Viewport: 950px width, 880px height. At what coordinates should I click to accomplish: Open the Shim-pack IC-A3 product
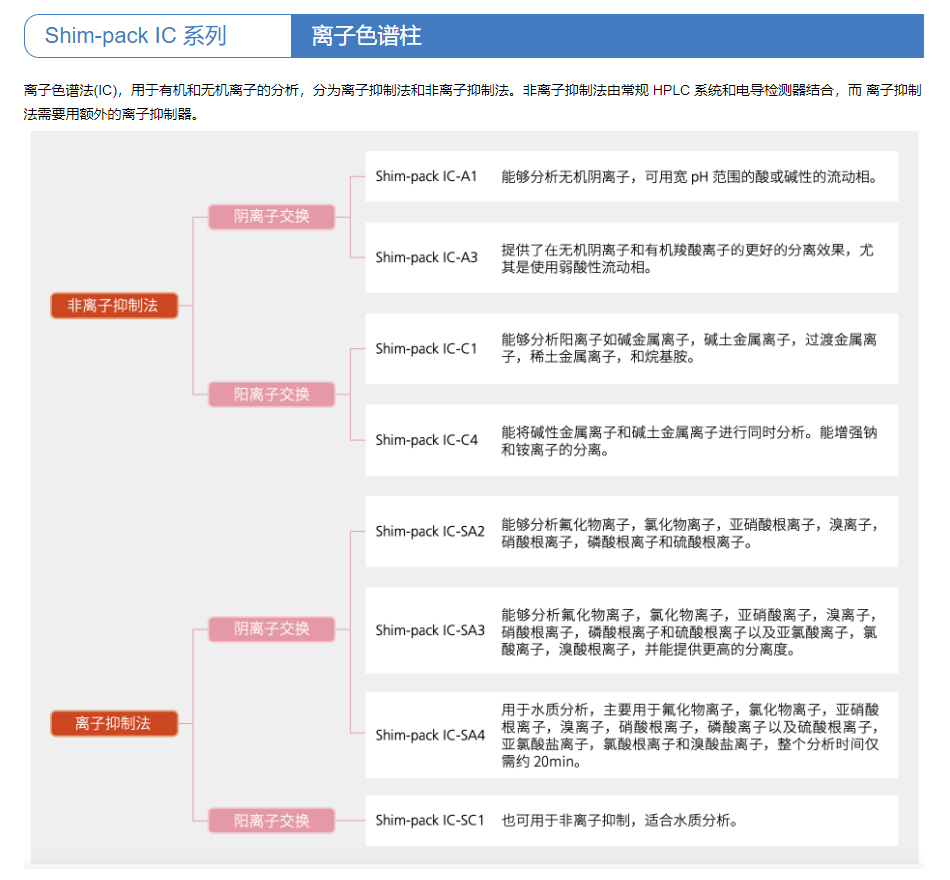pyautogui.click(x=427, y=258)
